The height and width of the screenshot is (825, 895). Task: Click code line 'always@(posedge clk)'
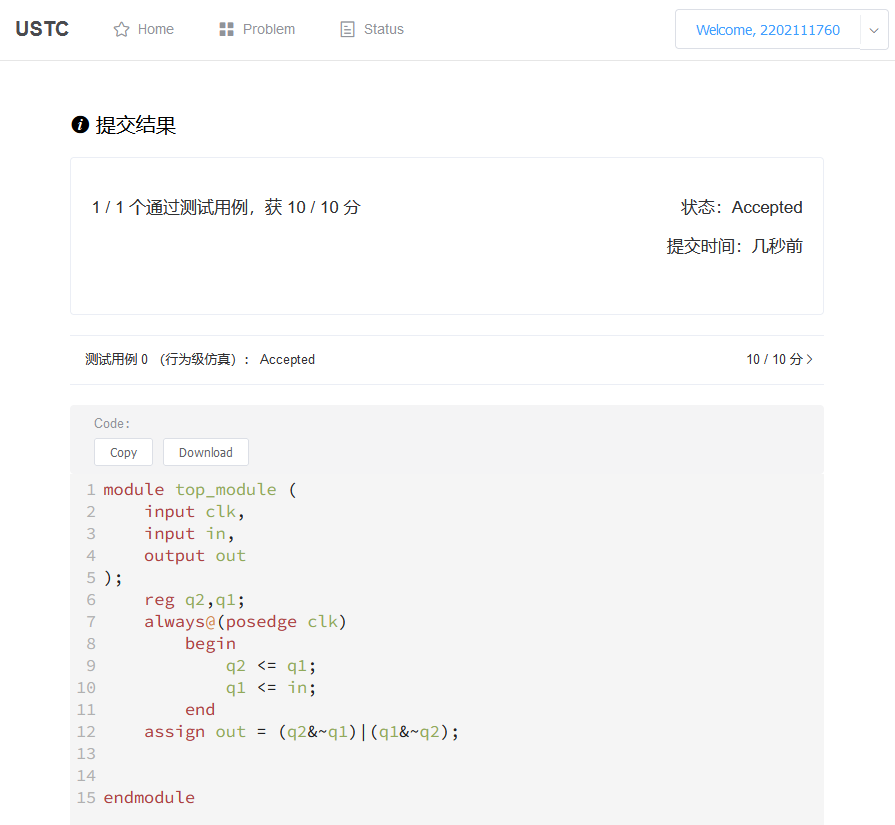tap(245, 622)
